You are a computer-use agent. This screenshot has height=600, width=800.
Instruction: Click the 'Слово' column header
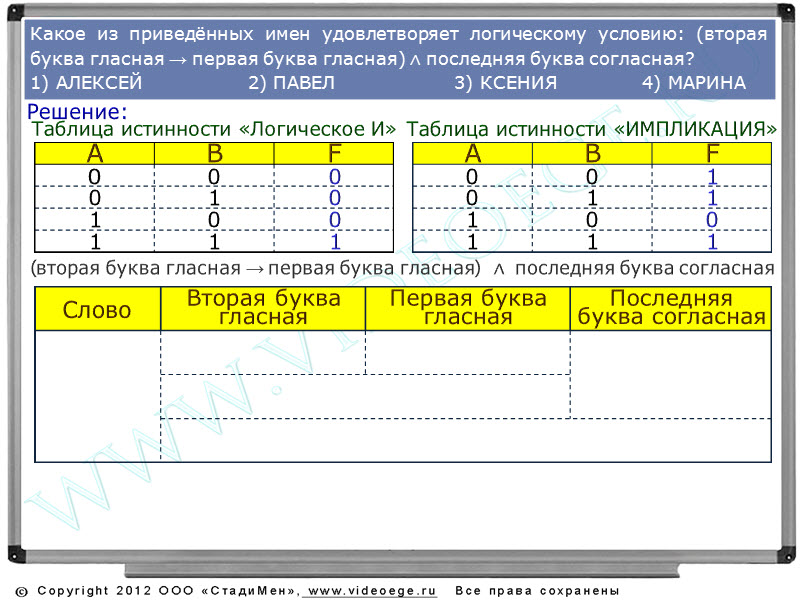(x=97, y=309)
